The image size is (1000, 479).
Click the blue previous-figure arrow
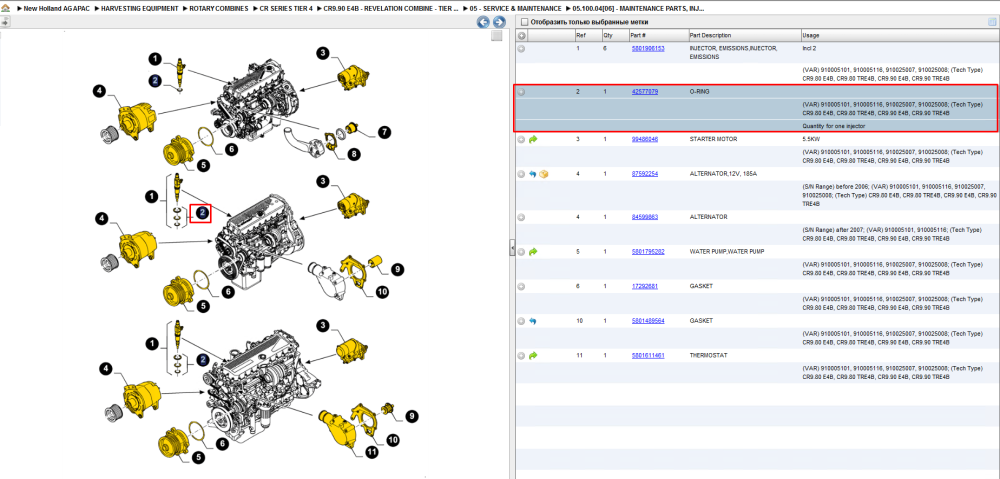483,22
